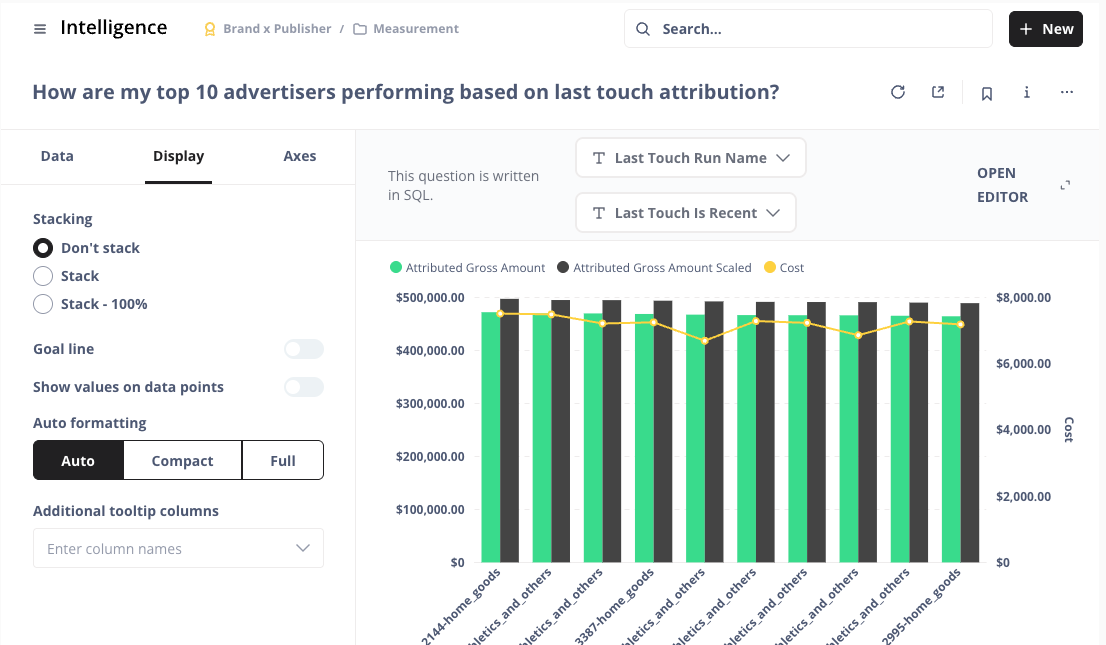Expand the Last Touch Run Name filter
The image size is (1106, 645).
(690, 158)
